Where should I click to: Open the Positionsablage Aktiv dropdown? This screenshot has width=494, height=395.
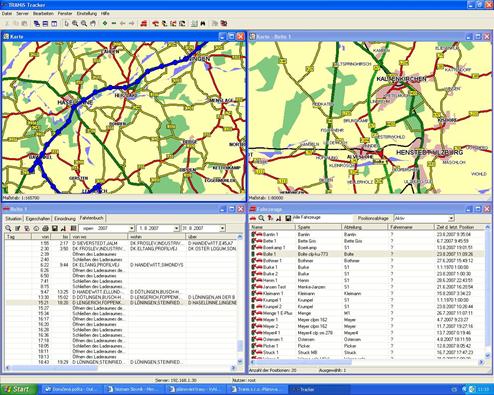[x=451, y=218]
